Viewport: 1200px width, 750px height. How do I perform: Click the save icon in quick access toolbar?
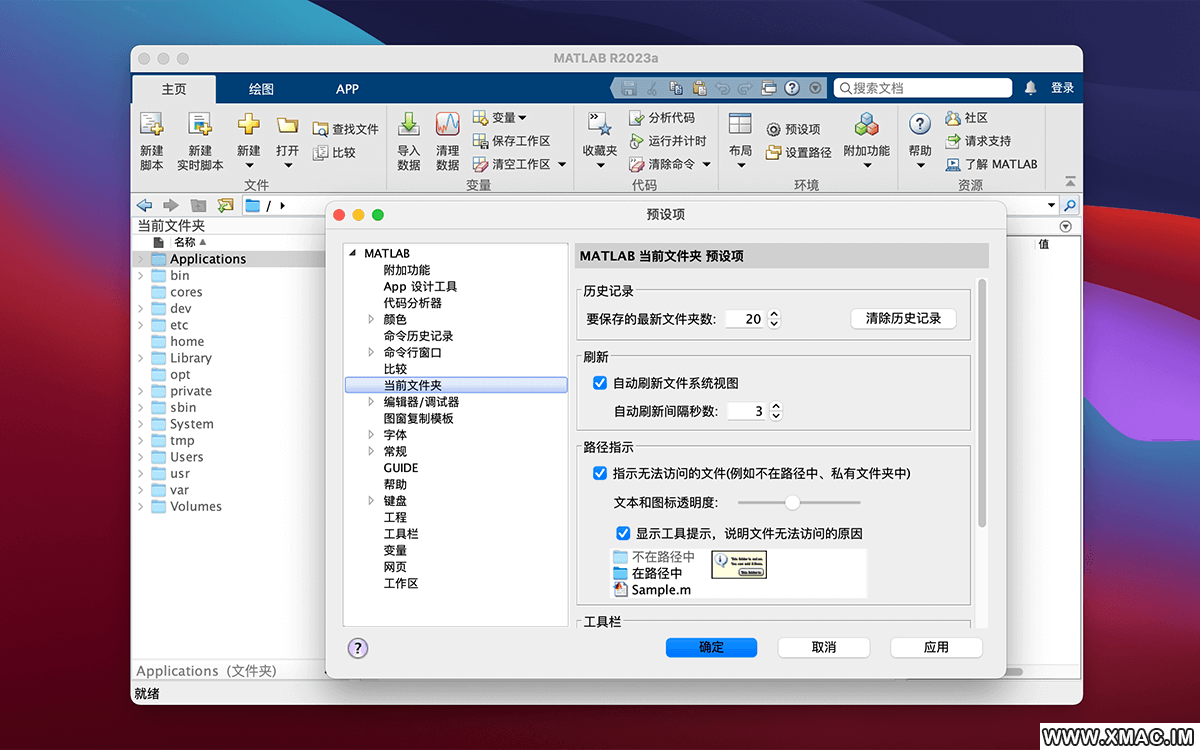629,88
